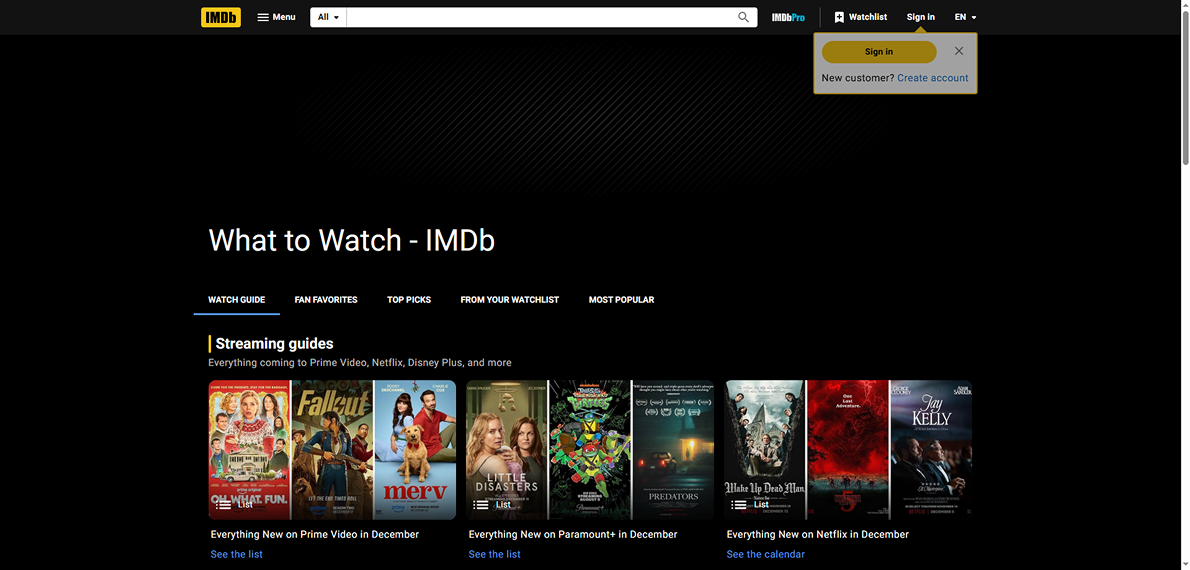
Task: Open the Oh. What. Fun. poster thumbnail
Action: pos(249,450)
